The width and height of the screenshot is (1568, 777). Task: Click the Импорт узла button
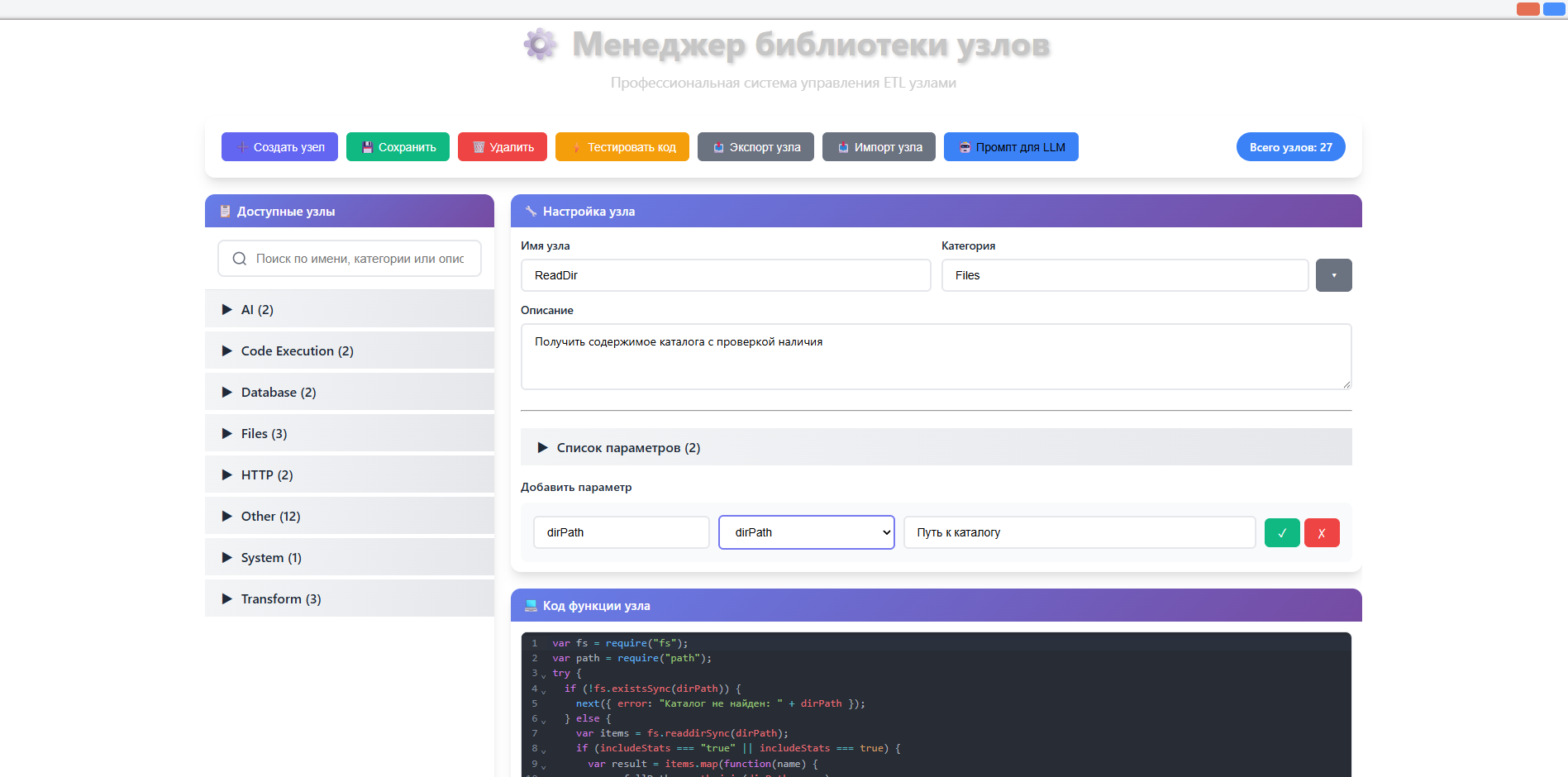coord(879,147)
